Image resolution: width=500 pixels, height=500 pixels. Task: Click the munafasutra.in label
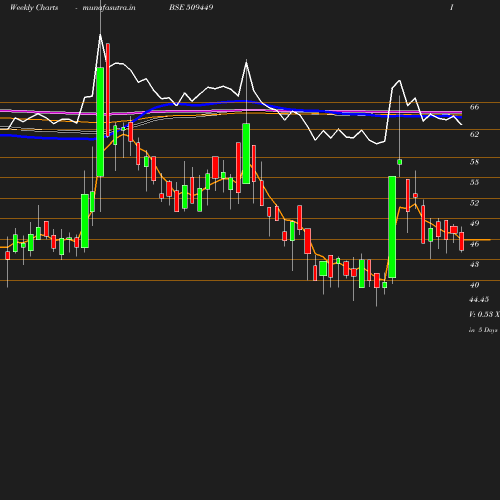pyautogui.click(x=109, y=7)
